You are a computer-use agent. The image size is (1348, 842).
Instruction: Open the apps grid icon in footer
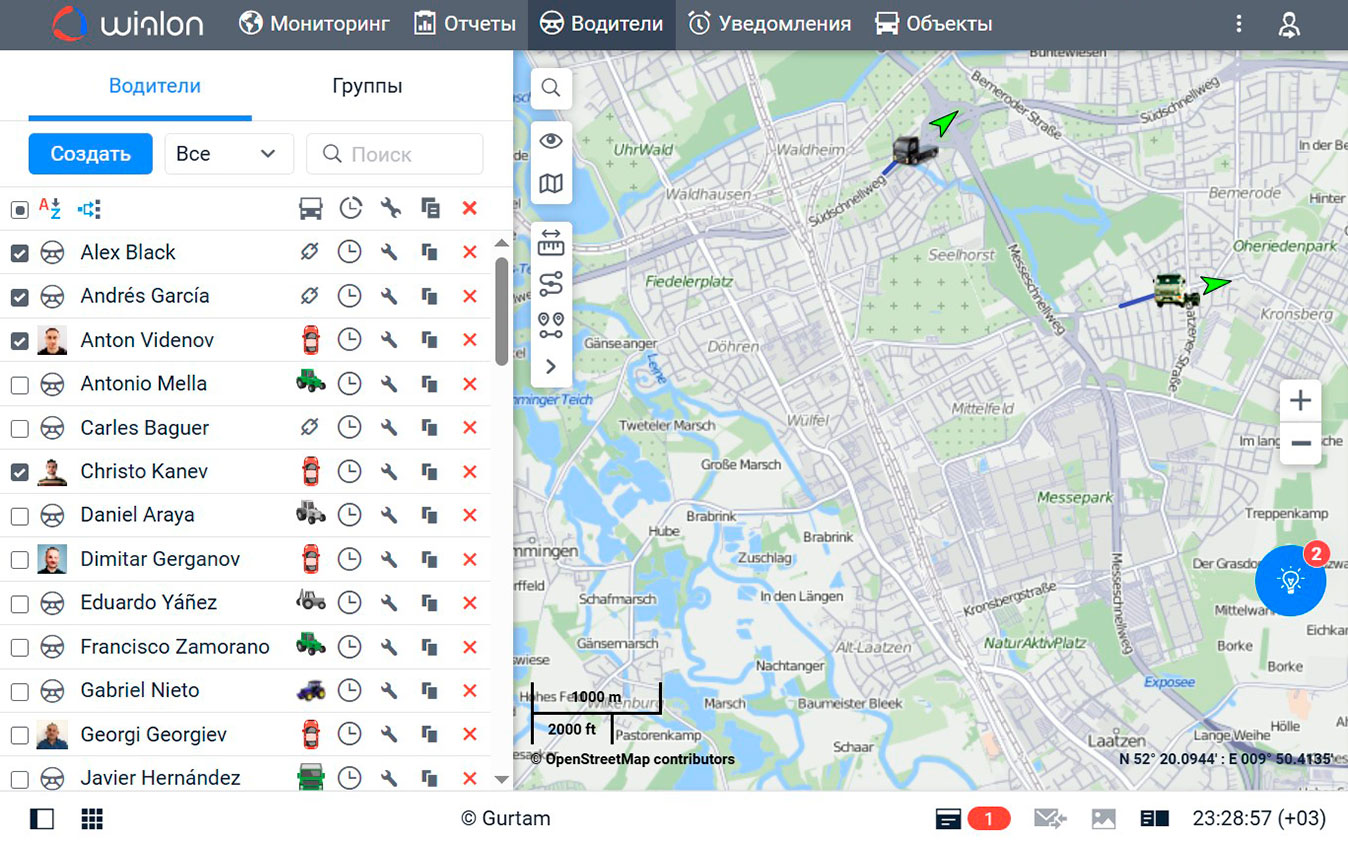pyautogui.click(x=92, y=819)
